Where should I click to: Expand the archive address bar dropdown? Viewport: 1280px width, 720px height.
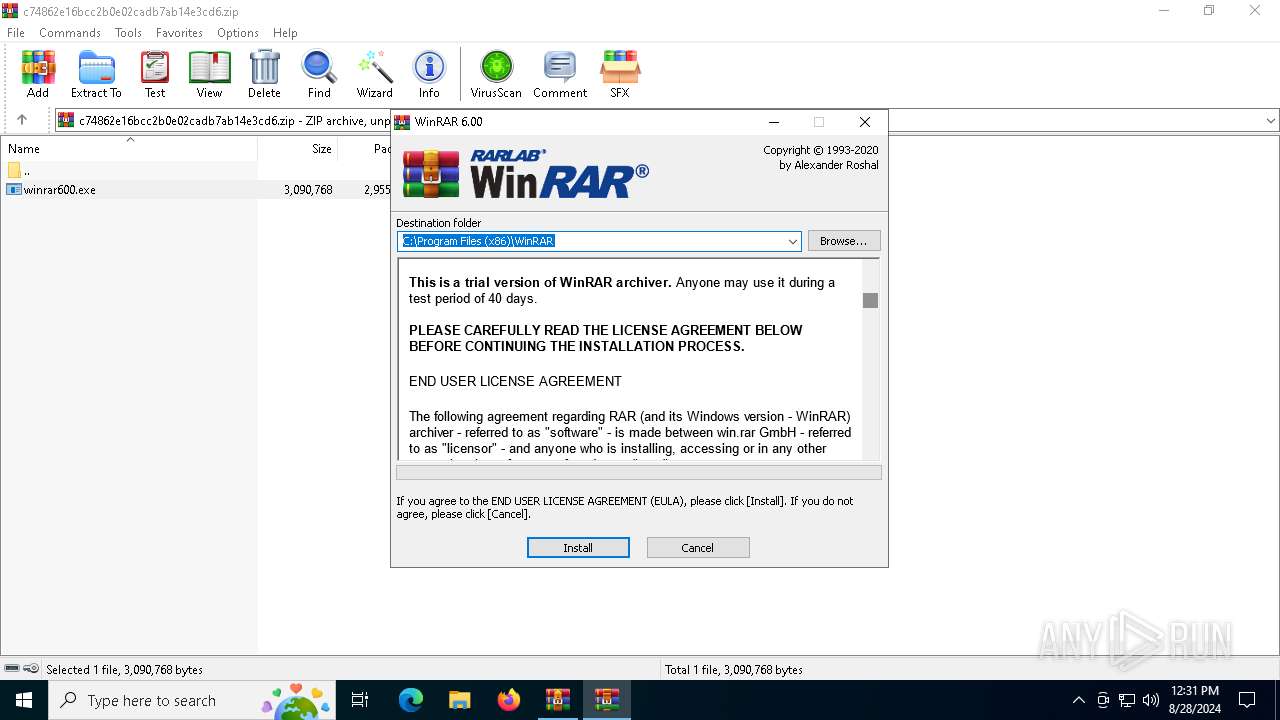[1271, 120]
